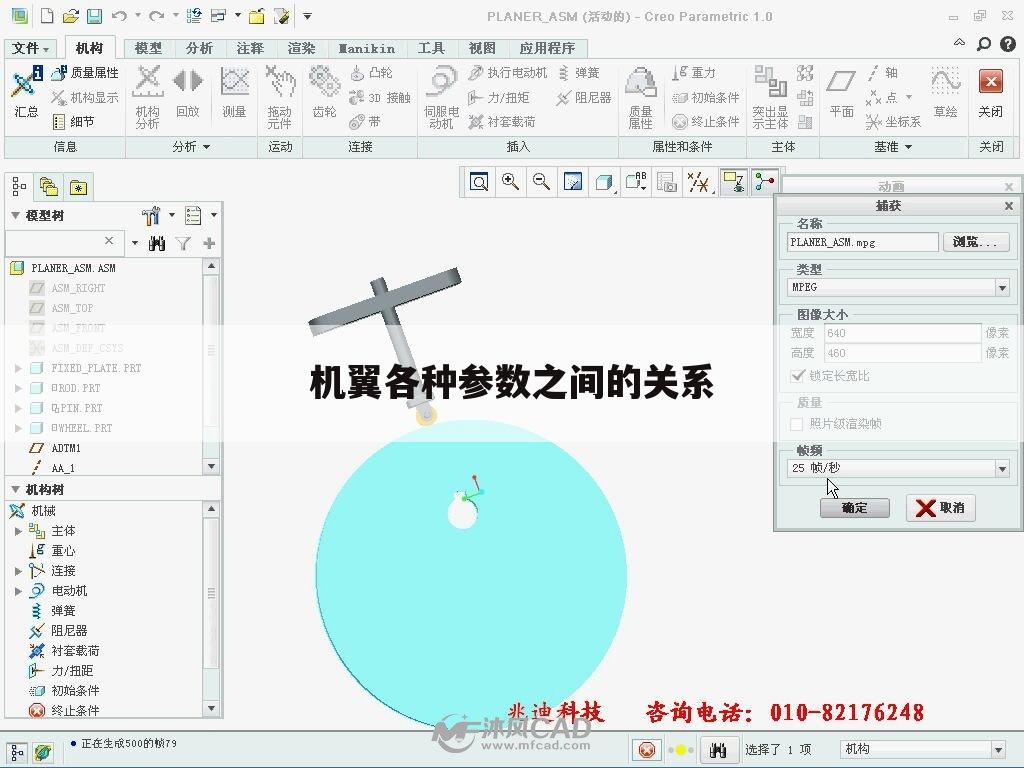Open the 类型 MPEG dropdown
Screen dimensions: 1024x768
[1002, 287]
